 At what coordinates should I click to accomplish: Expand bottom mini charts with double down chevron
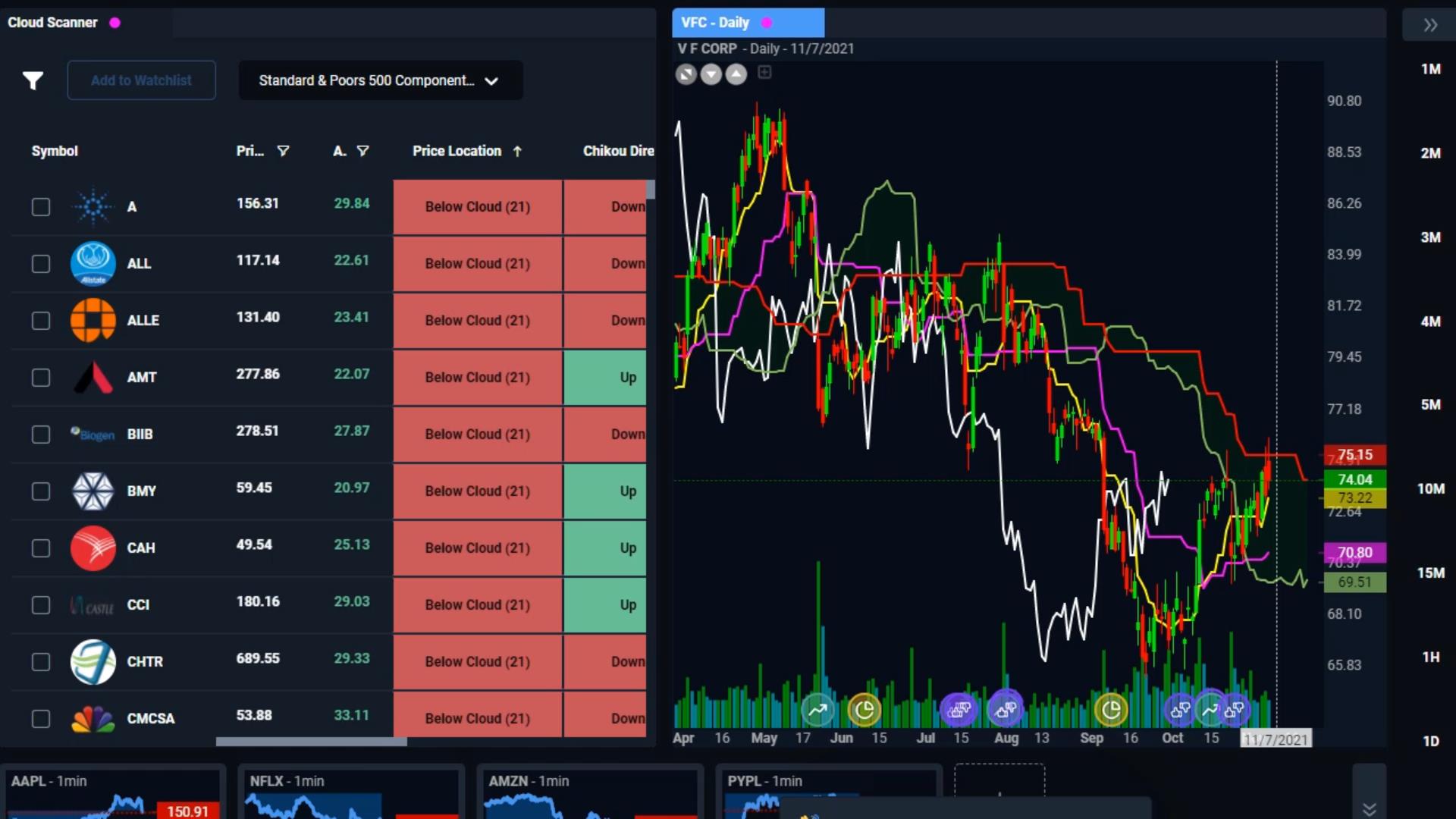1370,808
